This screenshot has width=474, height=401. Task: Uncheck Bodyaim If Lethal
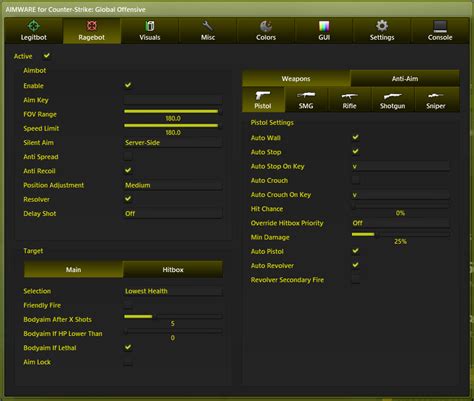tap(128, 348)
